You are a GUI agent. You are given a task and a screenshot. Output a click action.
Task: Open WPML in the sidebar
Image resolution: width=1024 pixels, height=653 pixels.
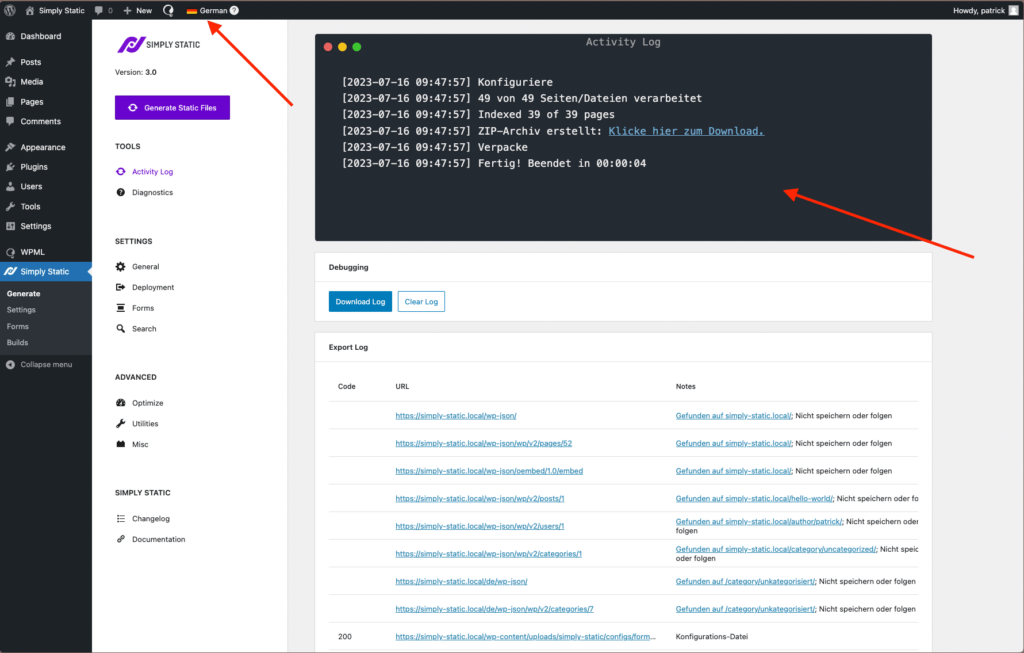click(x=33, y=252)
